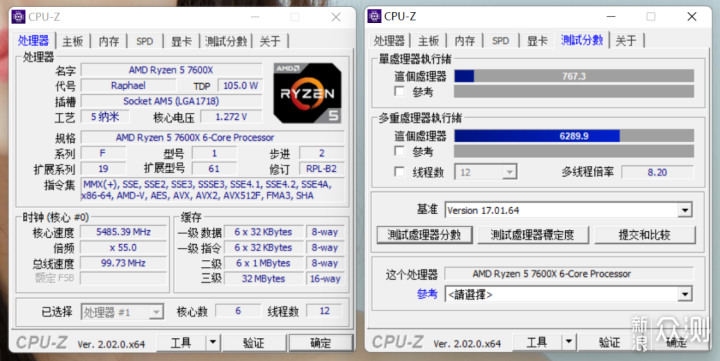Switch to 处理器 tab in right window
The height and width of the screenshot is (361, 720).
(x=389, y=41)
